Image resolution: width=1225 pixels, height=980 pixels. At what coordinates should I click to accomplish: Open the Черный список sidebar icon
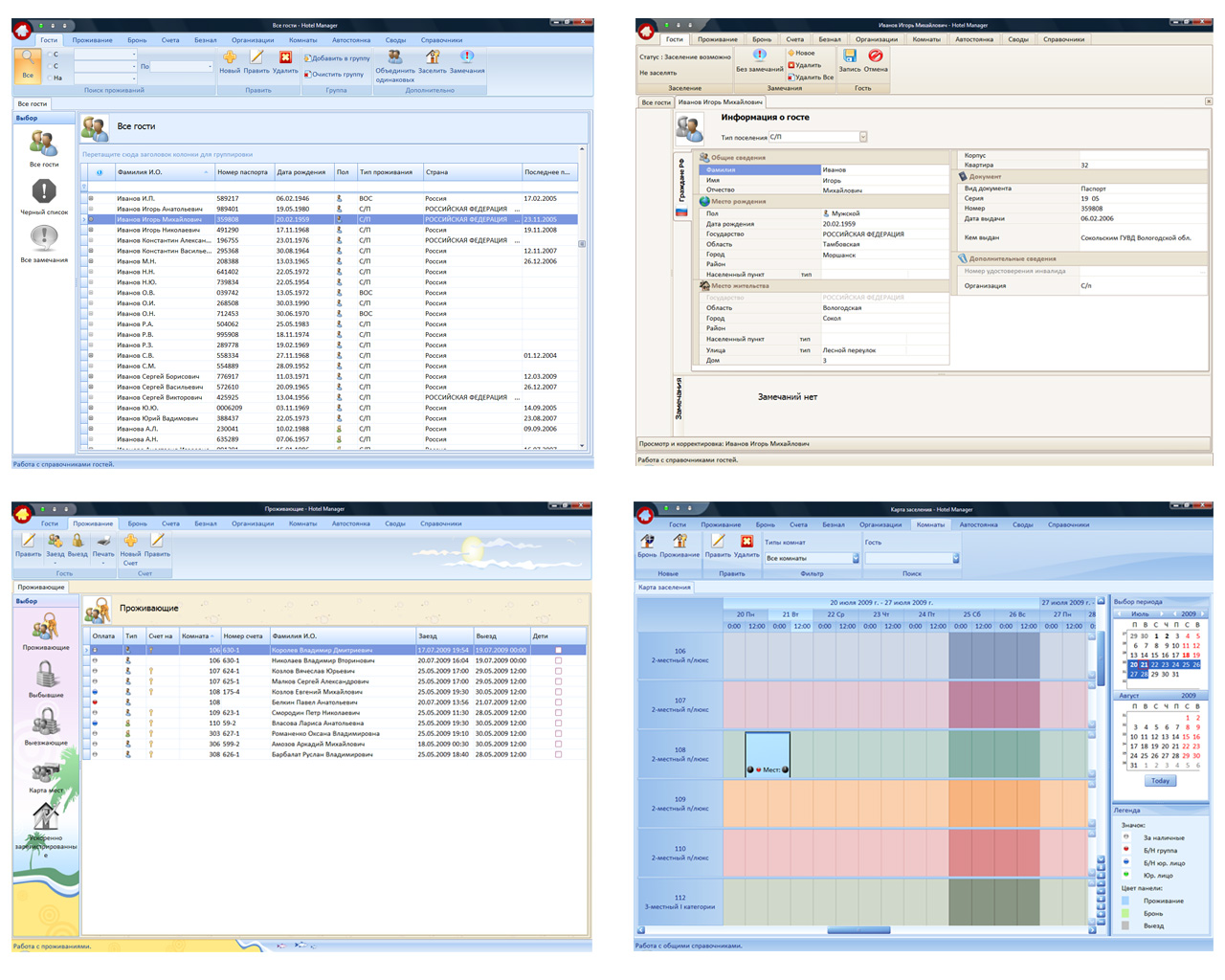click(x=44, y=192)
